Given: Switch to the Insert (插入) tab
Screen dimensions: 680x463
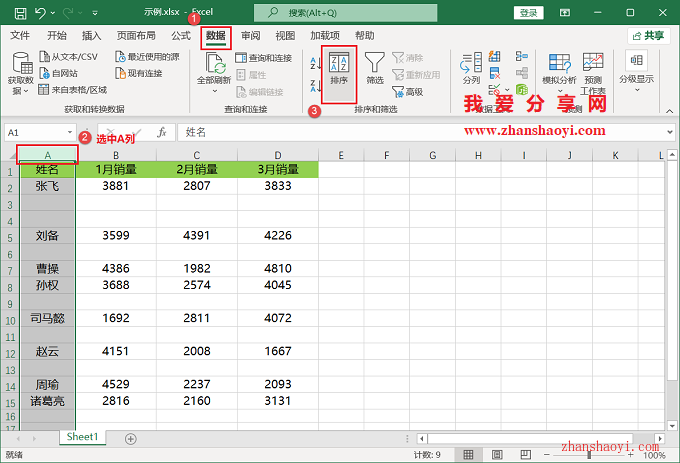Looking at the screenshot, I should (x=92, y=36).
